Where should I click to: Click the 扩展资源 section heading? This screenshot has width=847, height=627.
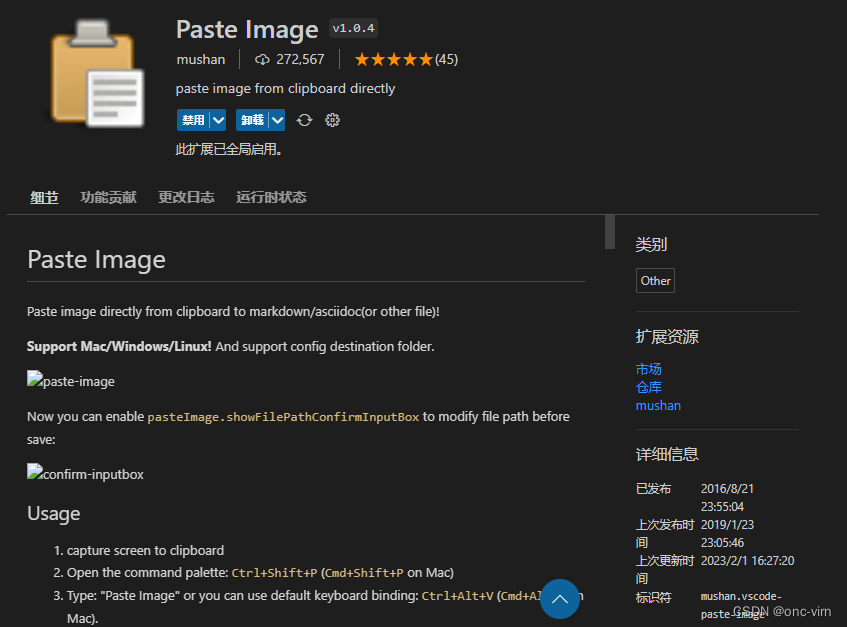pyautogui.click(x=667, y=337)
